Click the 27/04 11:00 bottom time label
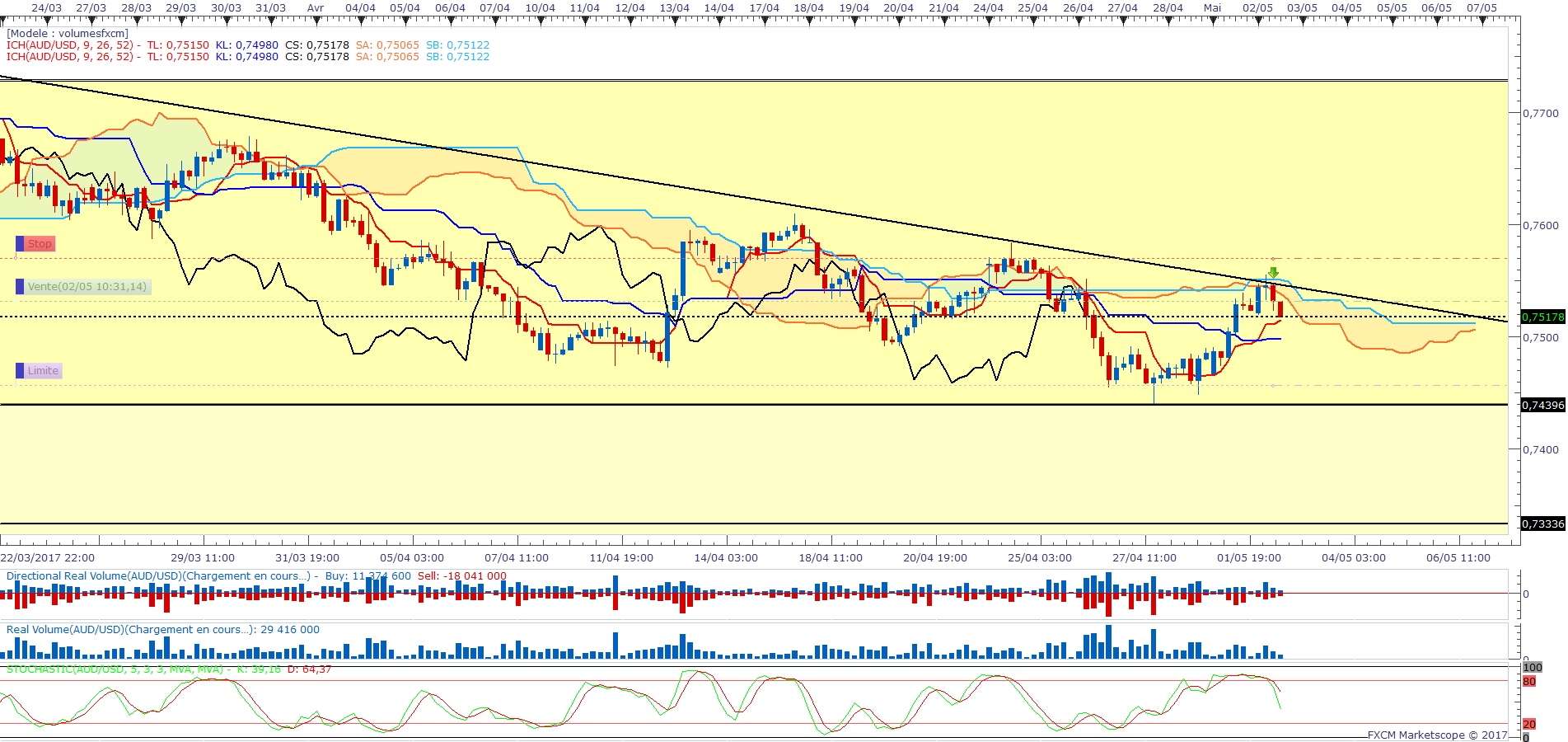The width and height of the screenshot is (1568, 742). pos(1144,558)
